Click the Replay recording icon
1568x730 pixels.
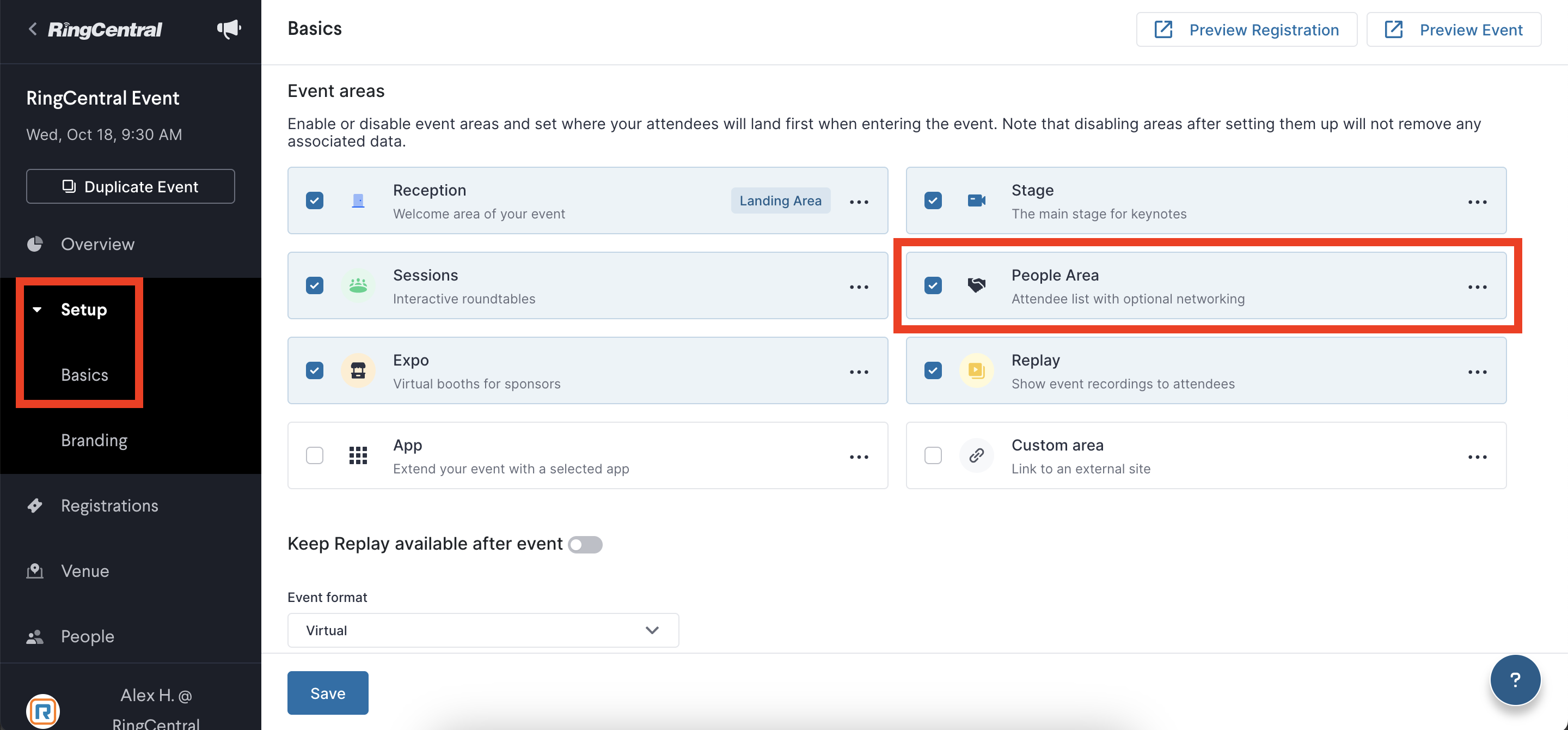click(976, 370)
